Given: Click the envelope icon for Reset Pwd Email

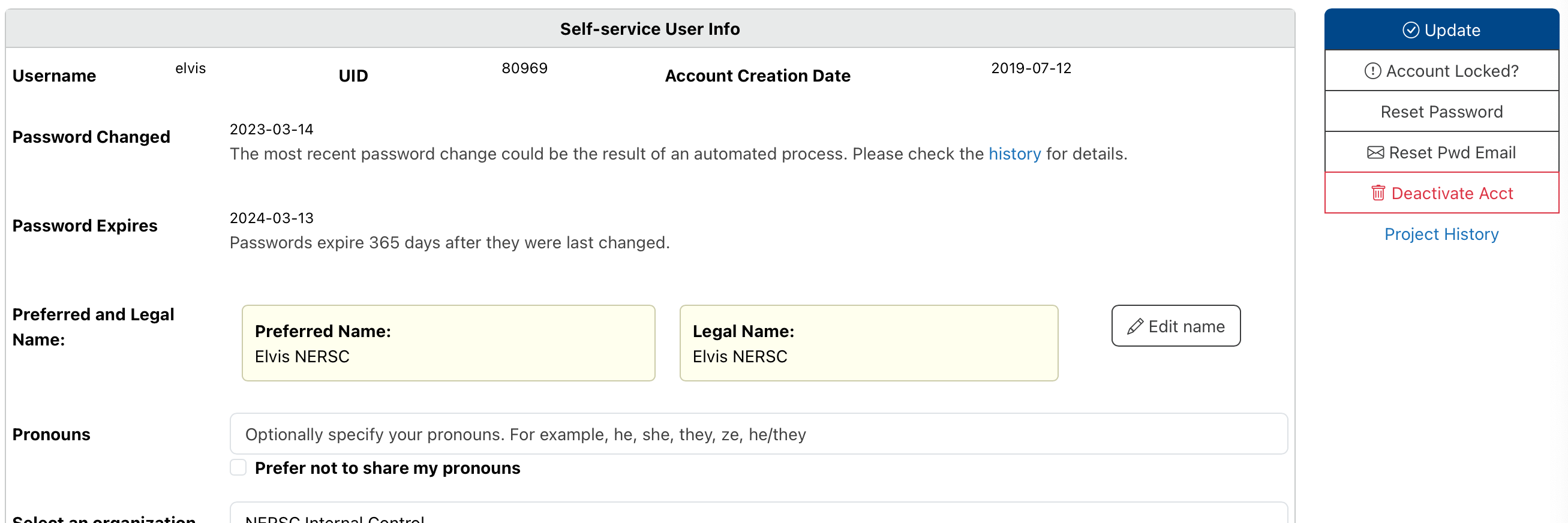Looking at the screenshot, I should tap(1375, 153).
